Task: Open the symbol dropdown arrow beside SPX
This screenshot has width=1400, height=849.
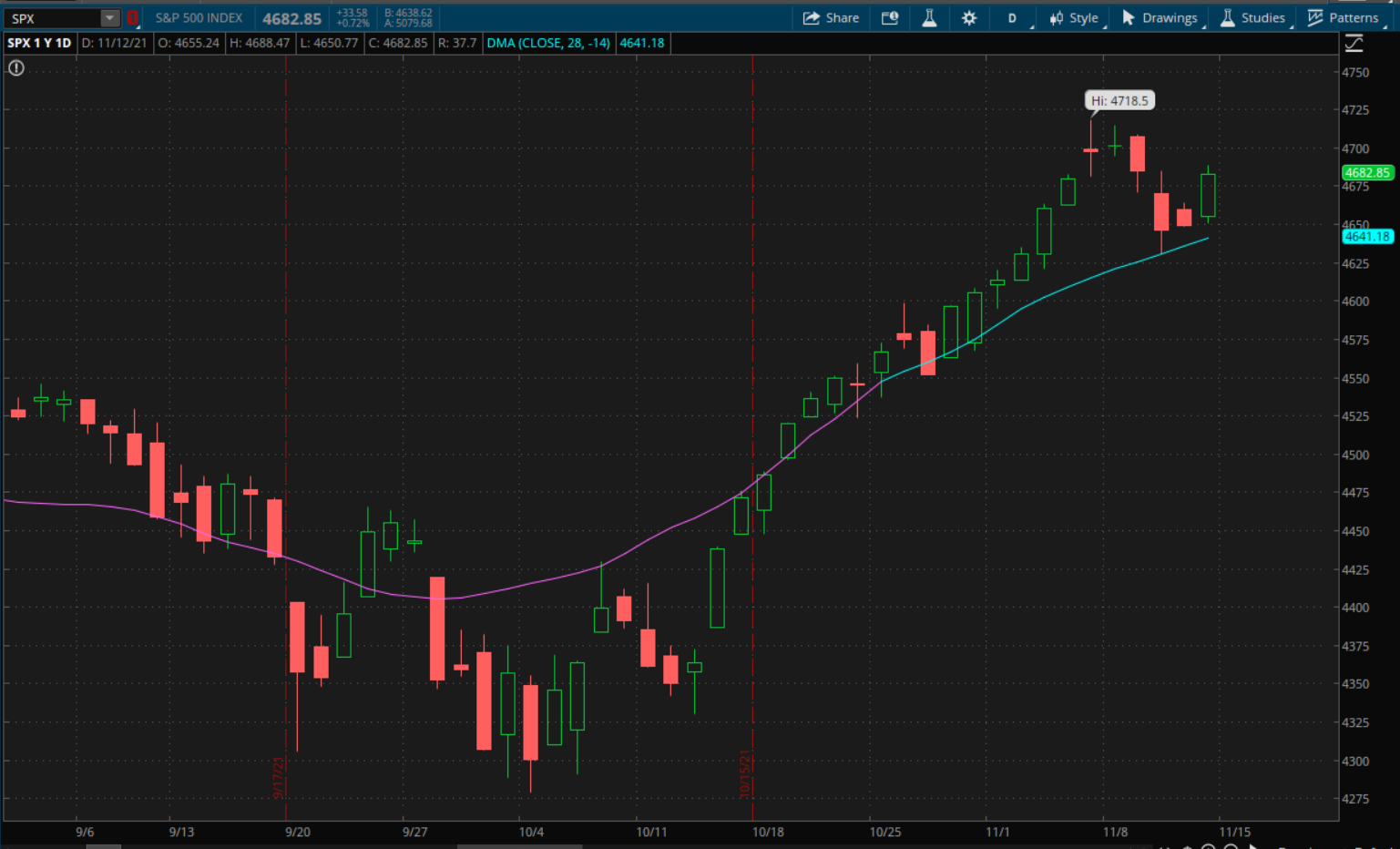Action: pos(109,18)
